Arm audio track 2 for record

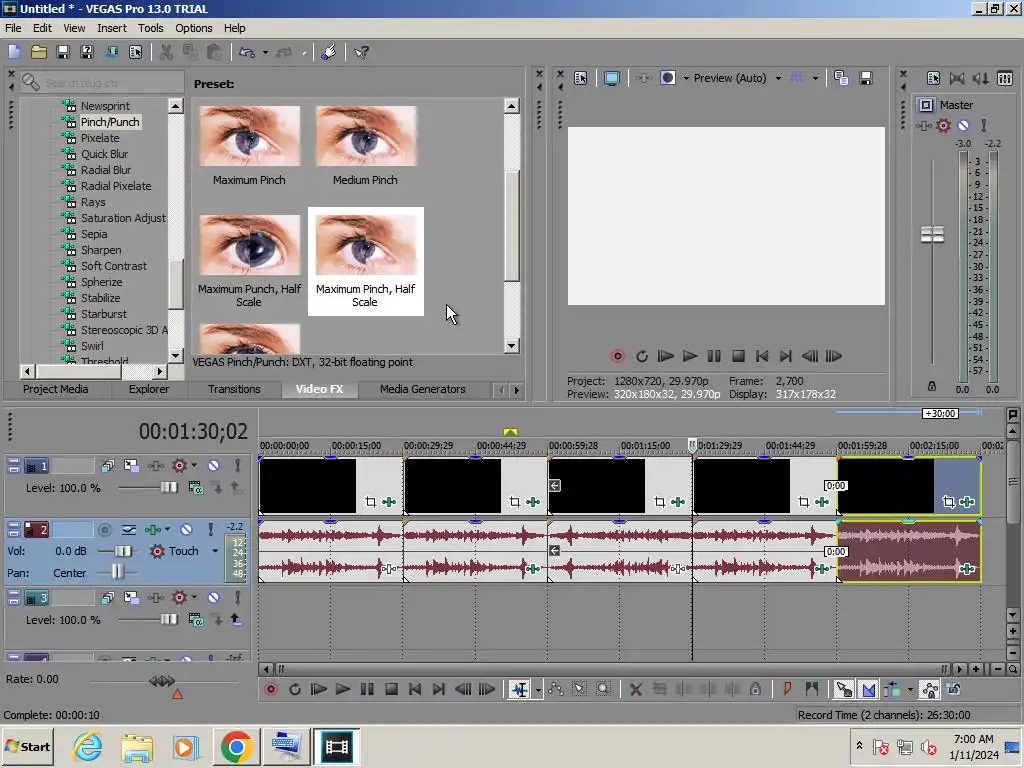(x=104, y=530)
